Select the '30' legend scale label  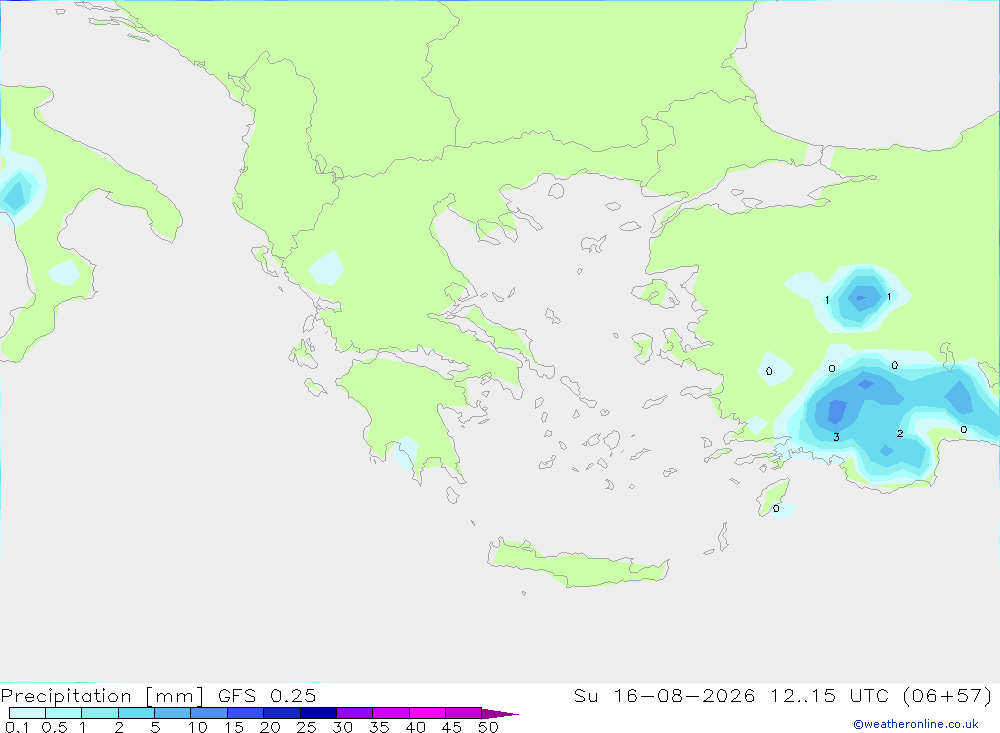342,727
